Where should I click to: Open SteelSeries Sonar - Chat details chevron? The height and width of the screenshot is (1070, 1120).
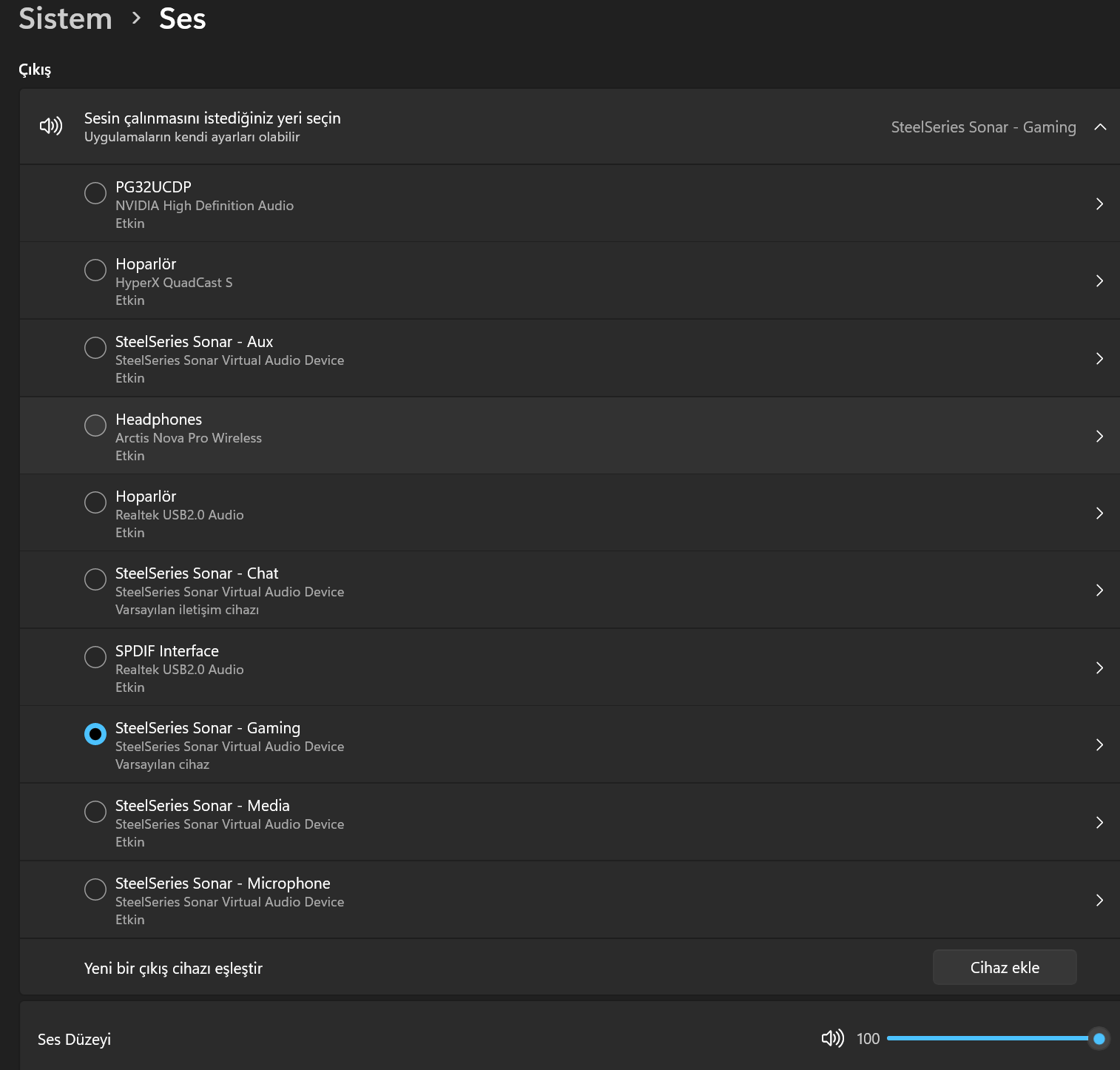point(1099,590)
